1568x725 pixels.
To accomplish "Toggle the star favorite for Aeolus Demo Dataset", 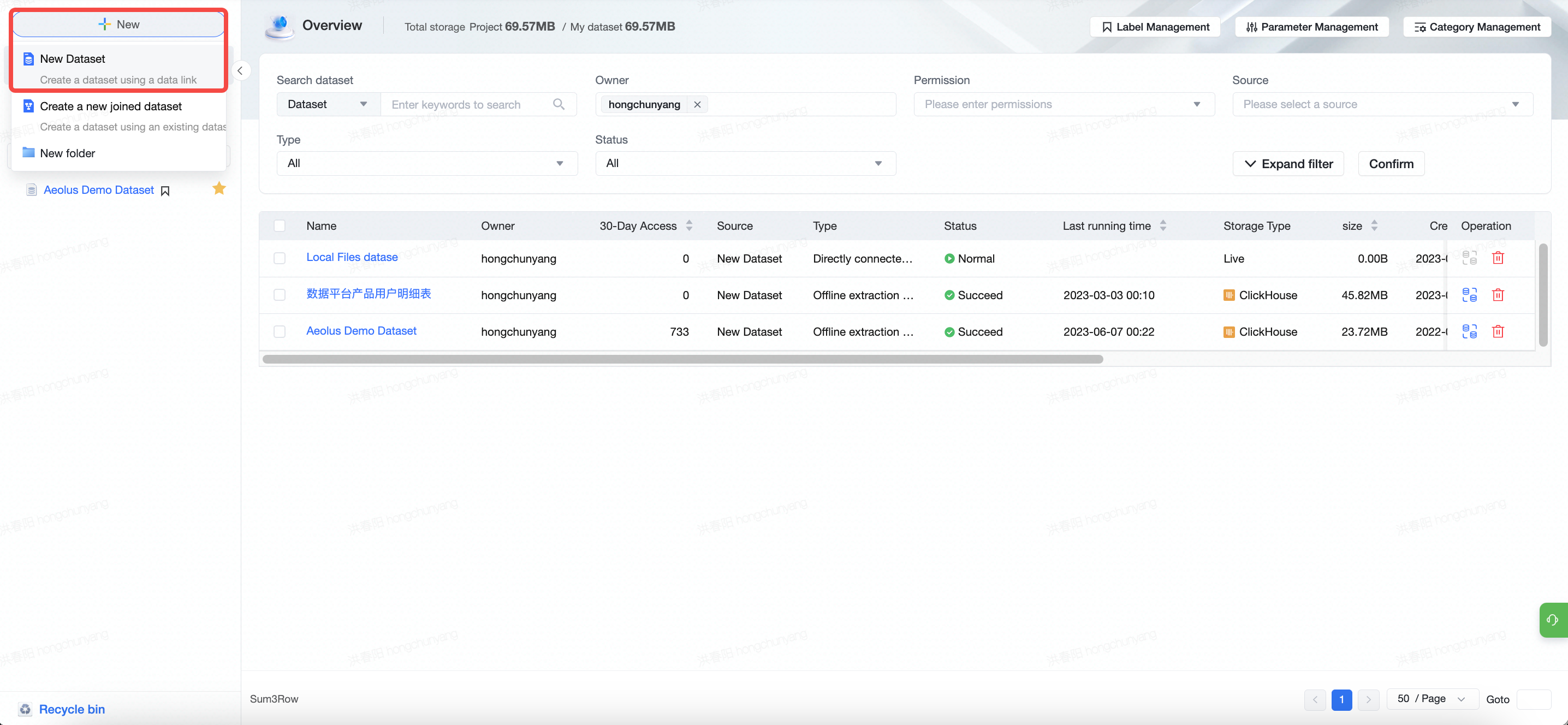I will tap(219, 189).
